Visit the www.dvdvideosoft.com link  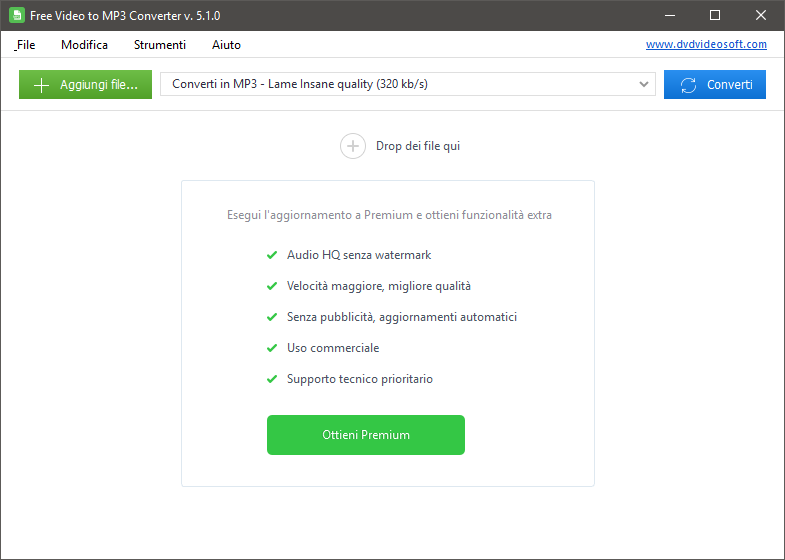pos(706,44)
